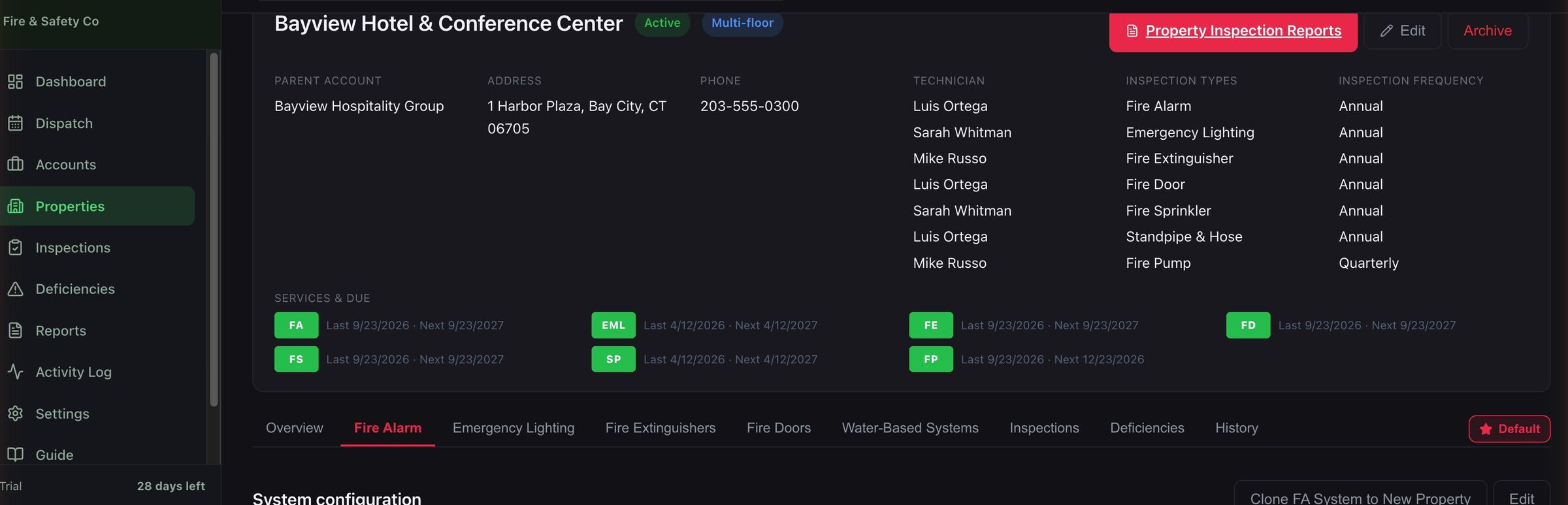Click the Inspections clipboard icon
The width and height of the screenshot is (1568, 505).
15,248
